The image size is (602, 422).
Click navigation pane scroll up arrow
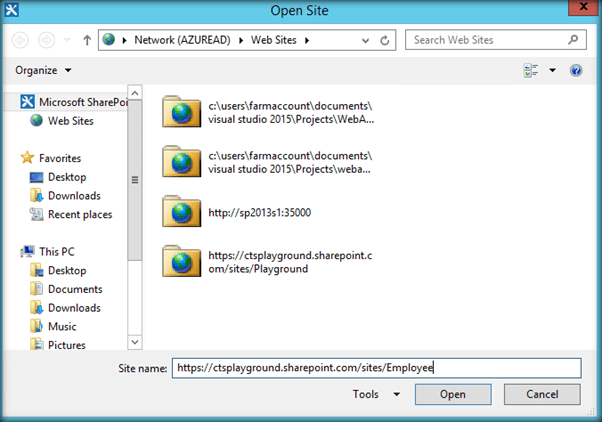coord(135,93)
